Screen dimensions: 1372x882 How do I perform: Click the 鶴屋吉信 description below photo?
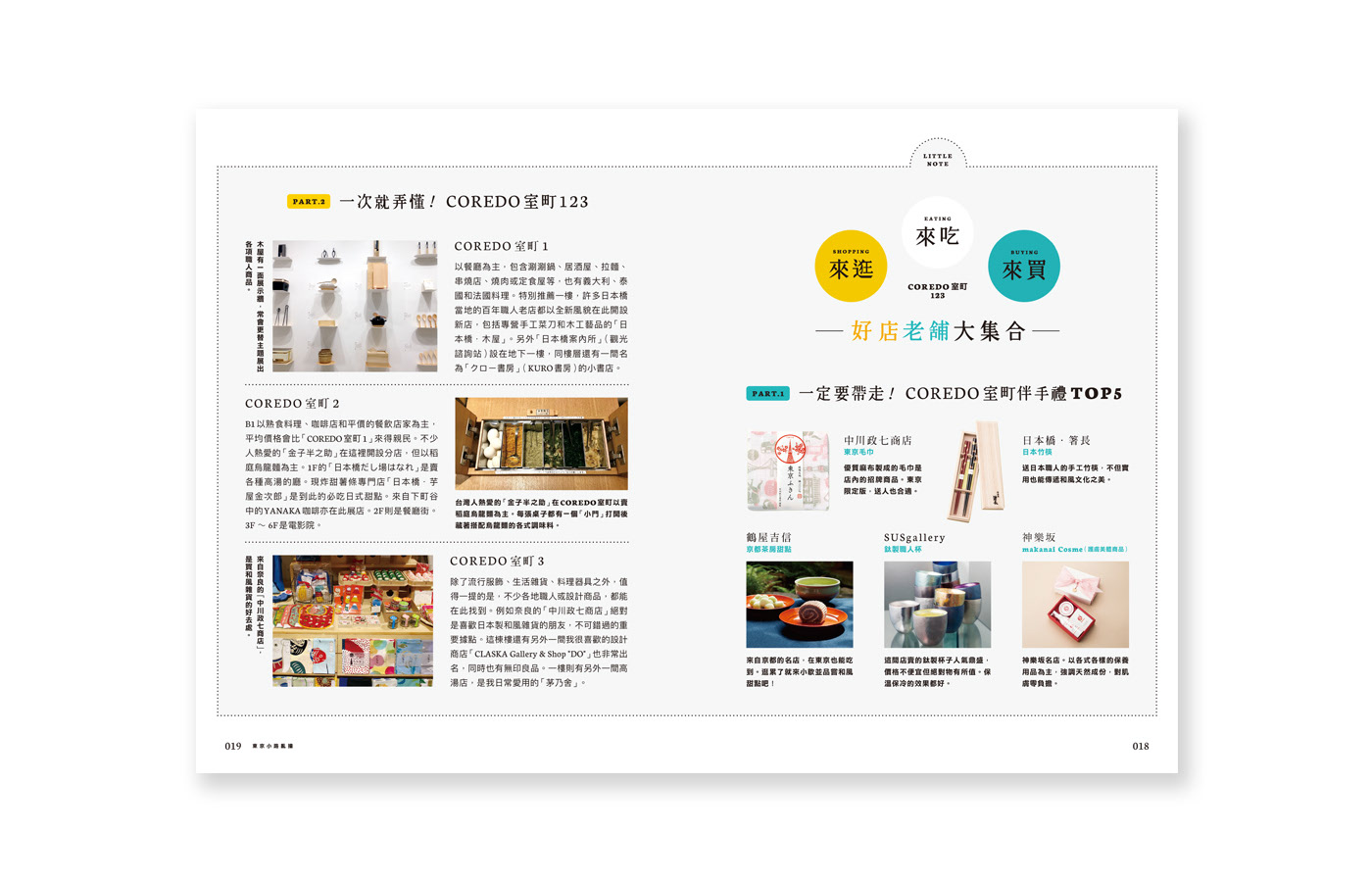coord(800,672)
